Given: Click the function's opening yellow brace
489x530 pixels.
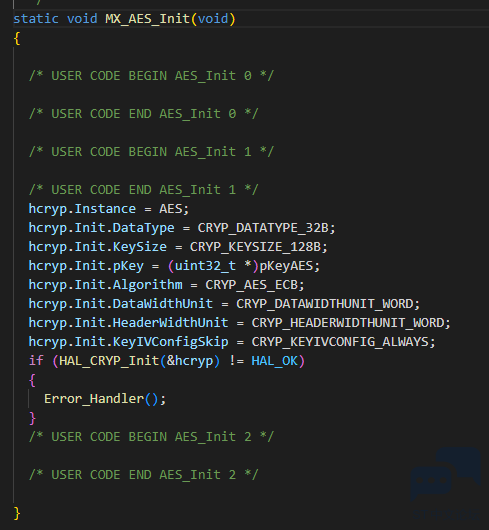Looking at the screenshot, I should 17,38.
